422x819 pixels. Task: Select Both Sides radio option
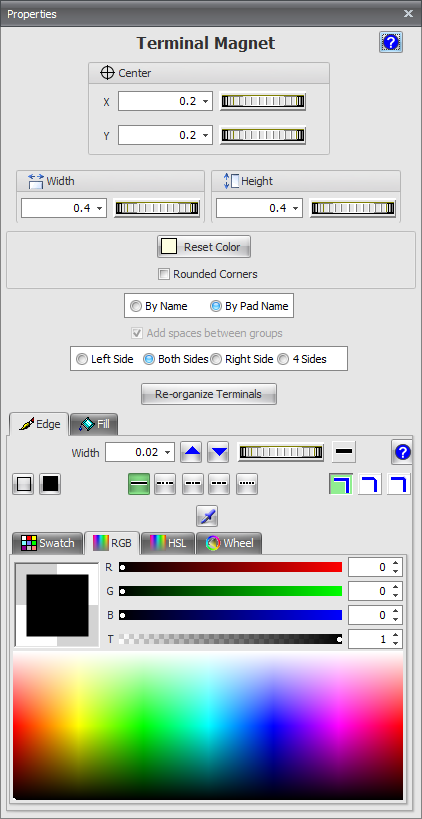click(149, 359)
